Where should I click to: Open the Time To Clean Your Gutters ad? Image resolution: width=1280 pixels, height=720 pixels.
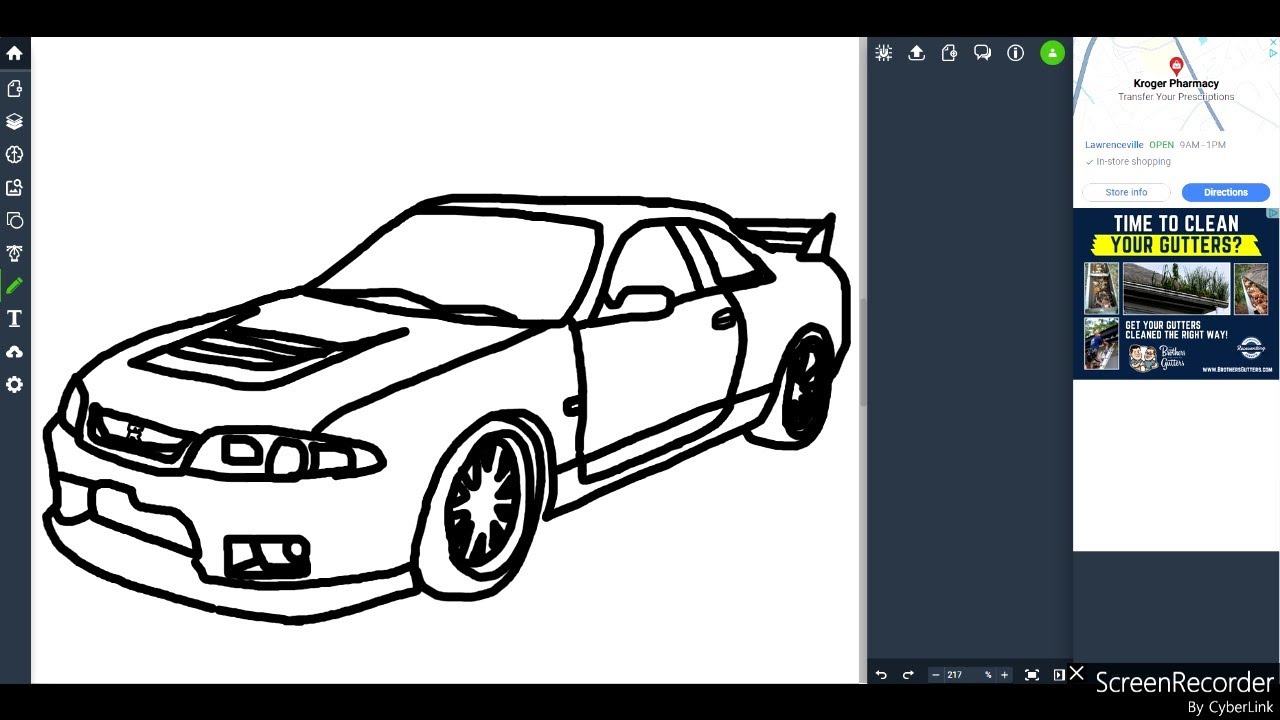tap(1176, 294)
